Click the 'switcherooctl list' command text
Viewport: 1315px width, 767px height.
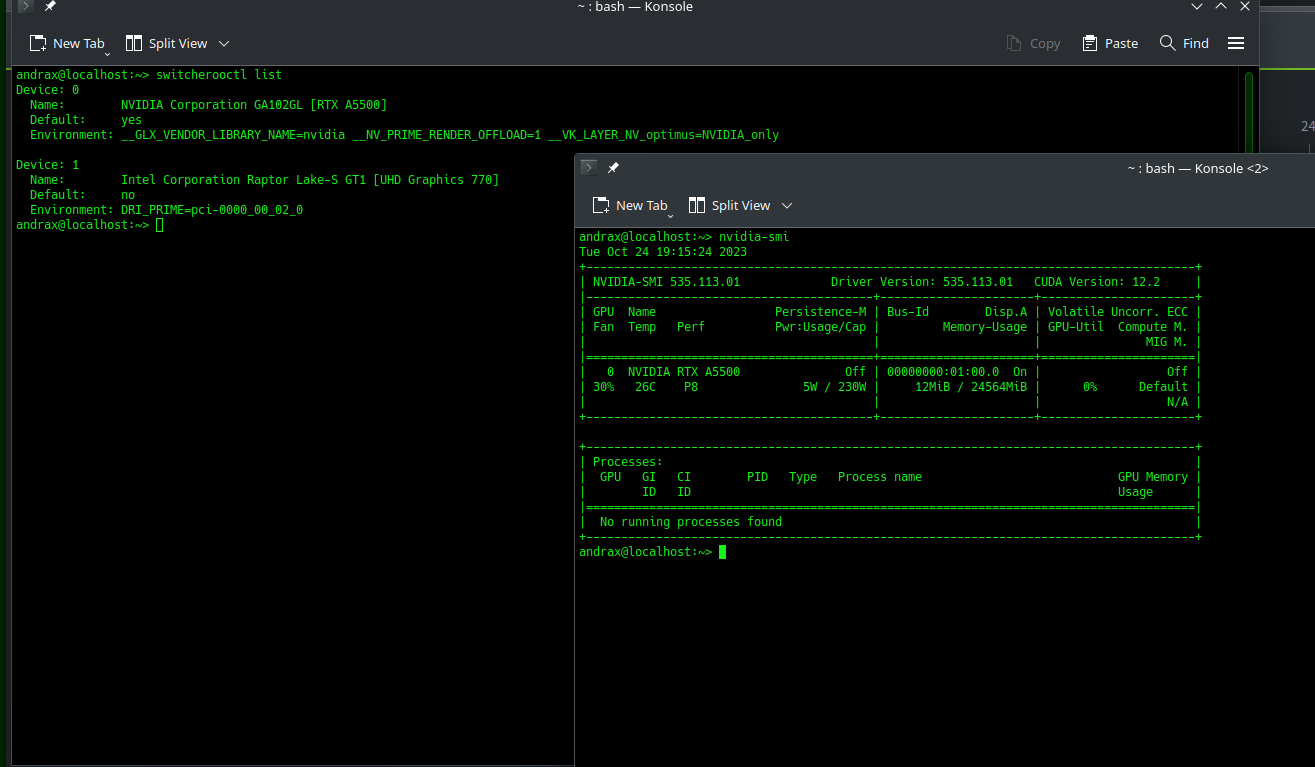pos(219,75)
